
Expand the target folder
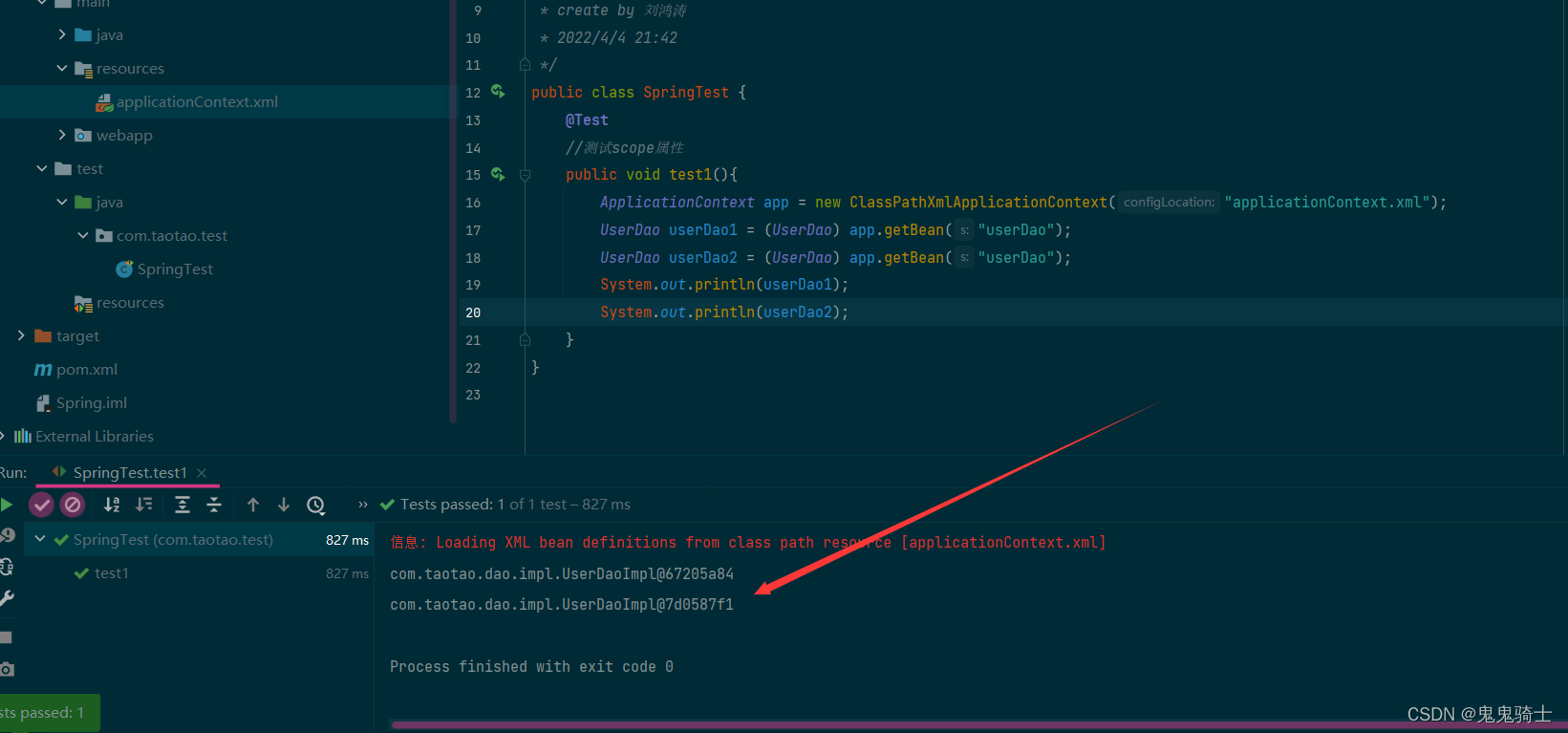coord(21,335)
